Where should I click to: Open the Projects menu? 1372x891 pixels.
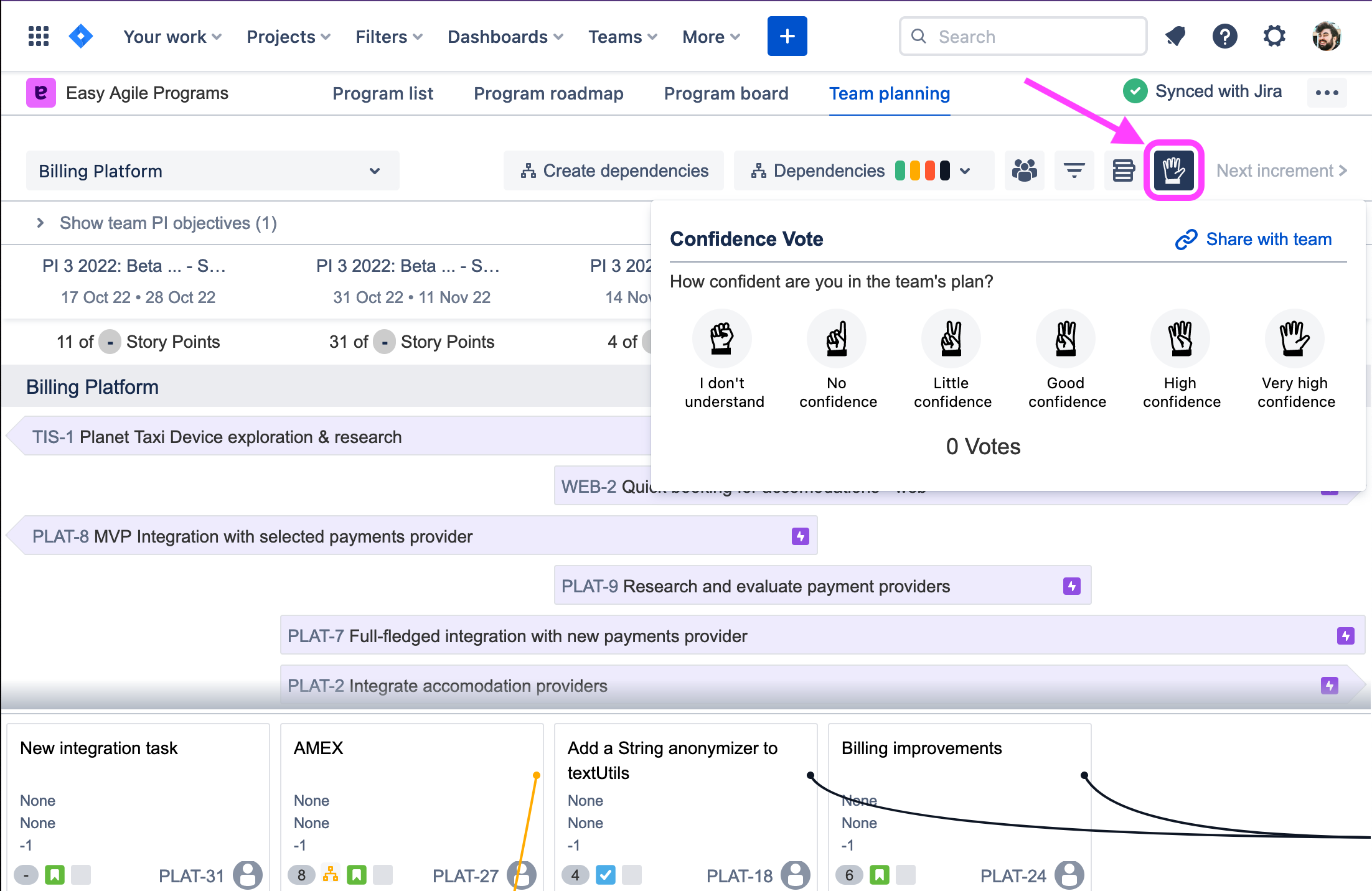point(288,37)
